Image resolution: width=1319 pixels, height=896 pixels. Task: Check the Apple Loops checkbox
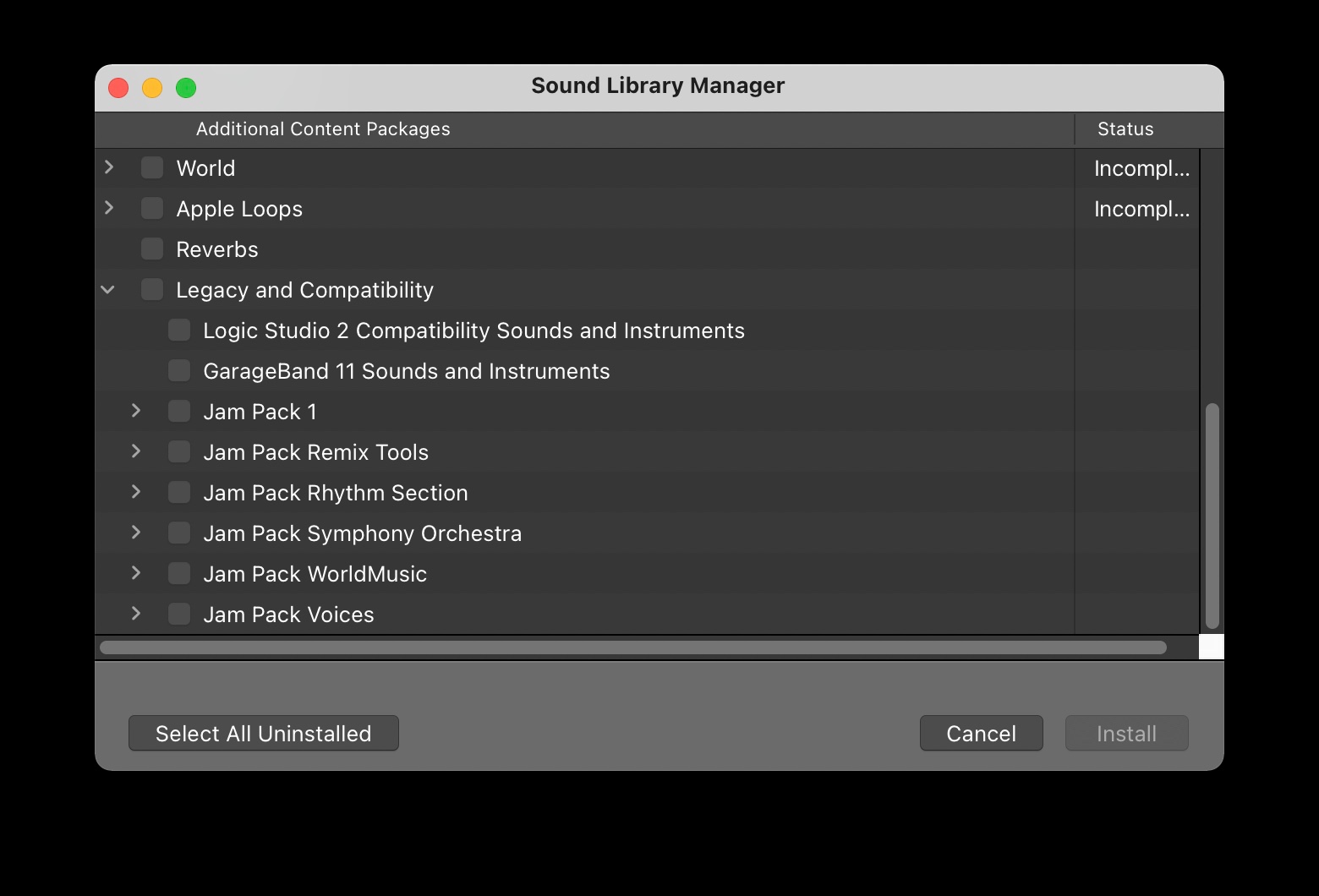(152, 208)
